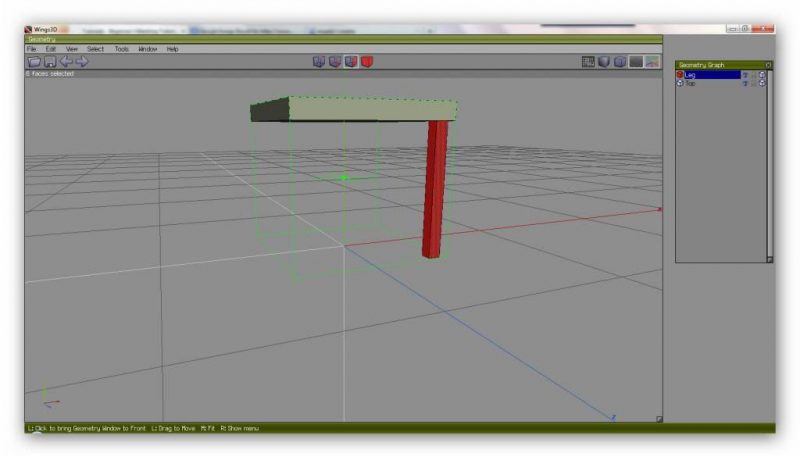Toggle visibility eye for Leg object
Screen dimensions: 800x457
tap(745, 75)
